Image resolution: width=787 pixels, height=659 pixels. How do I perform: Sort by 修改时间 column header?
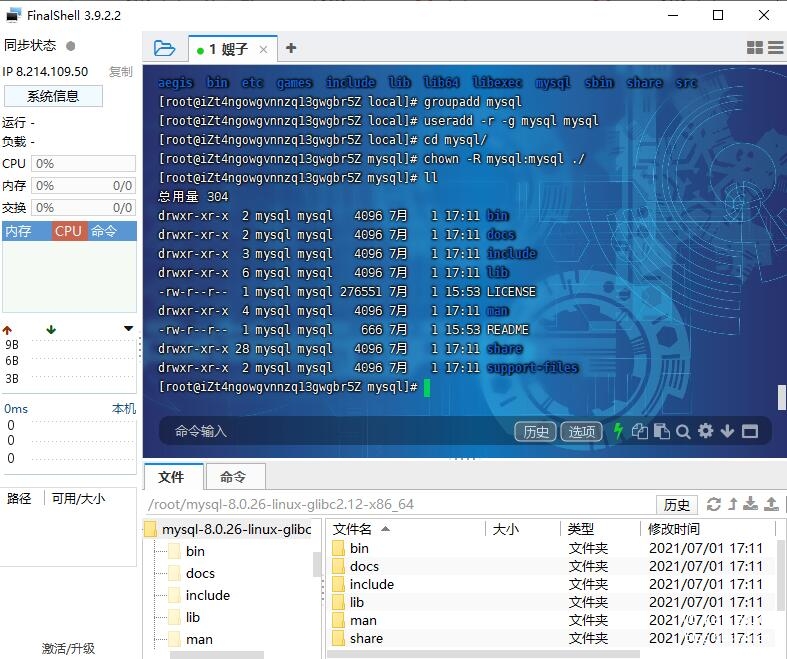click(708, 529)
